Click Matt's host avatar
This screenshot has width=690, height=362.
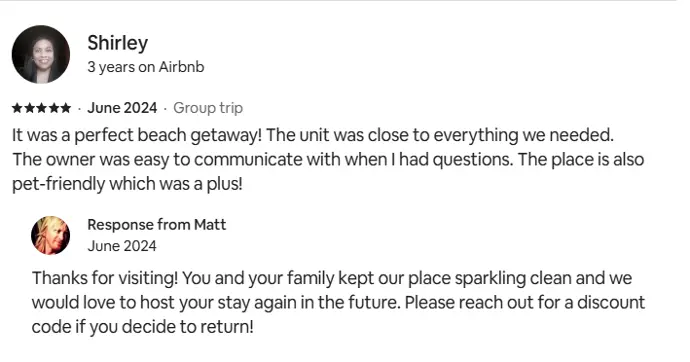tap(50, 235)
